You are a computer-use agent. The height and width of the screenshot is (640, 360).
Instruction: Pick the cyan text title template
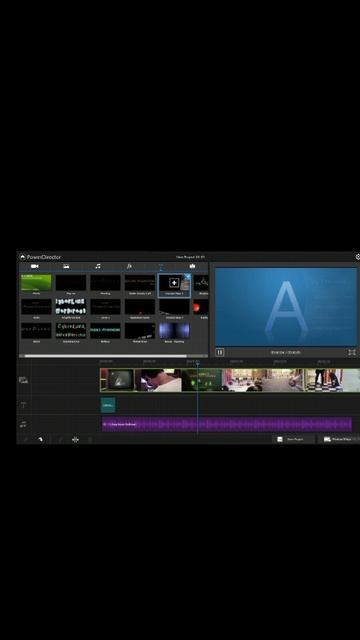click(105, 331)
